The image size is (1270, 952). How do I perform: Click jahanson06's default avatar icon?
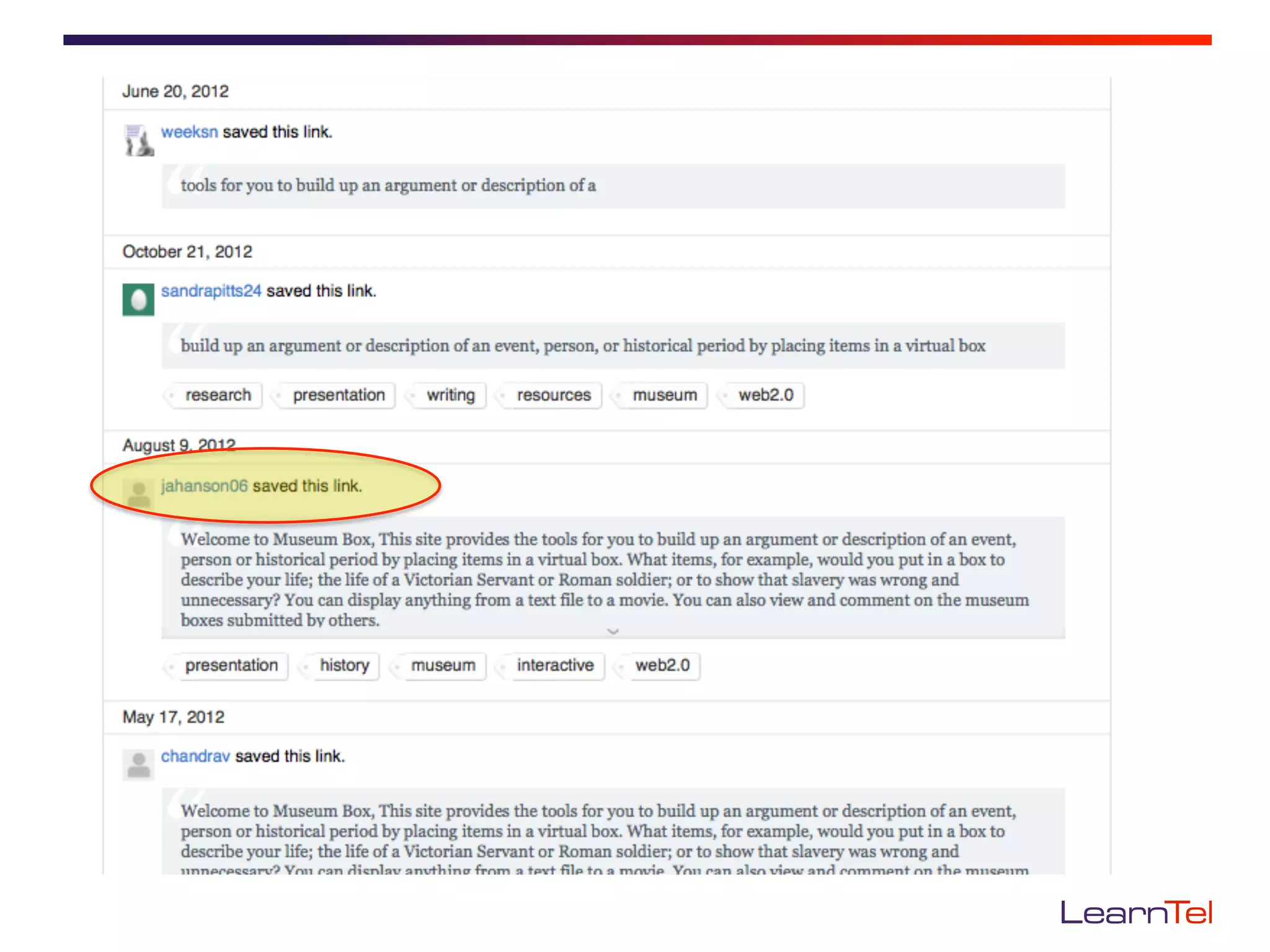pos(138,494)
